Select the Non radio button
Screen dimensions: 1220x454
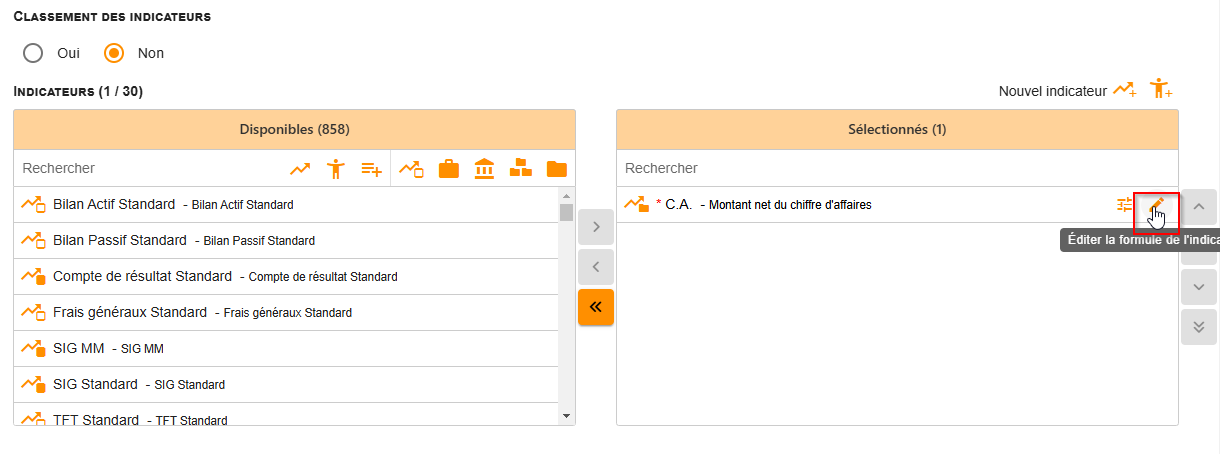point(115,53)
